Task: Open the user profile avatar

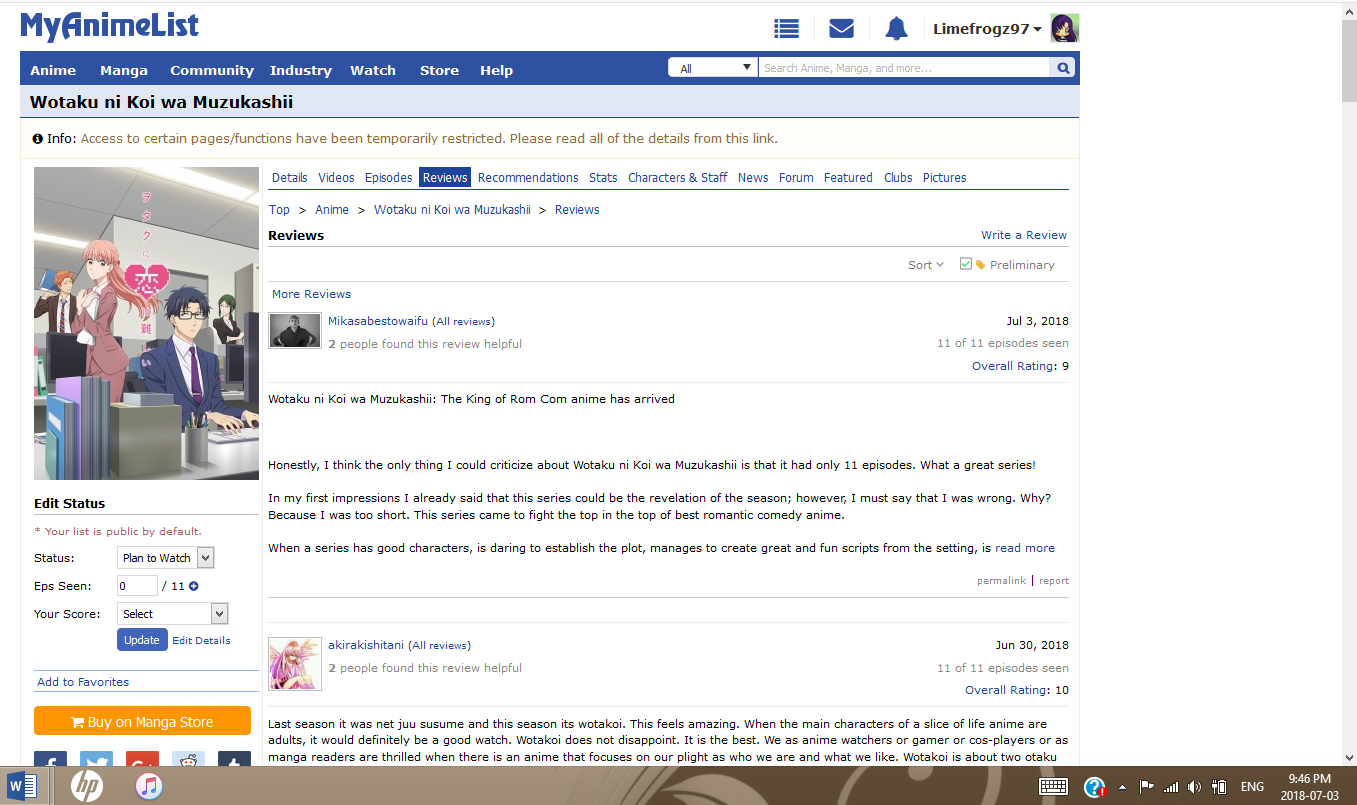Action: (x=1064, y=29)
